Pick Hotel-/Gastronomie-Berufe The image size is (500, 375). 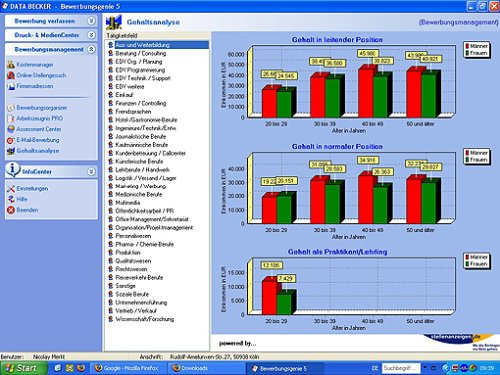(x=146, y=120)
